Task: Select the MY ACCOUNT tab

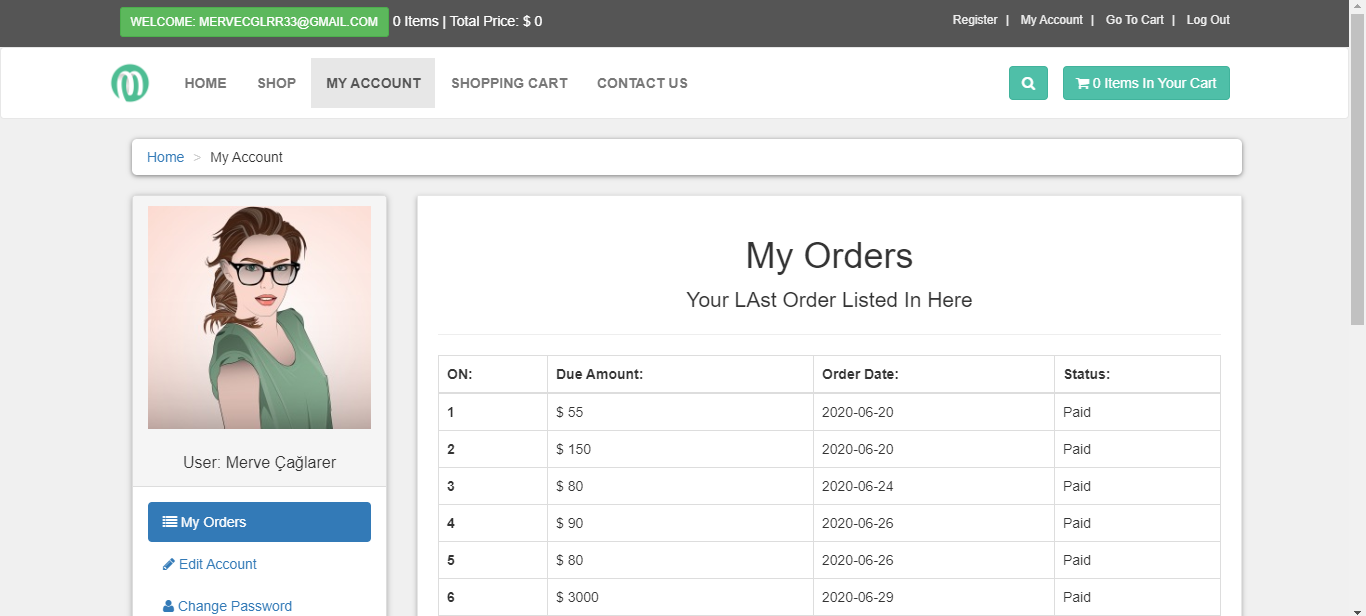Action: pyautogui.click(x=372, y=83)
